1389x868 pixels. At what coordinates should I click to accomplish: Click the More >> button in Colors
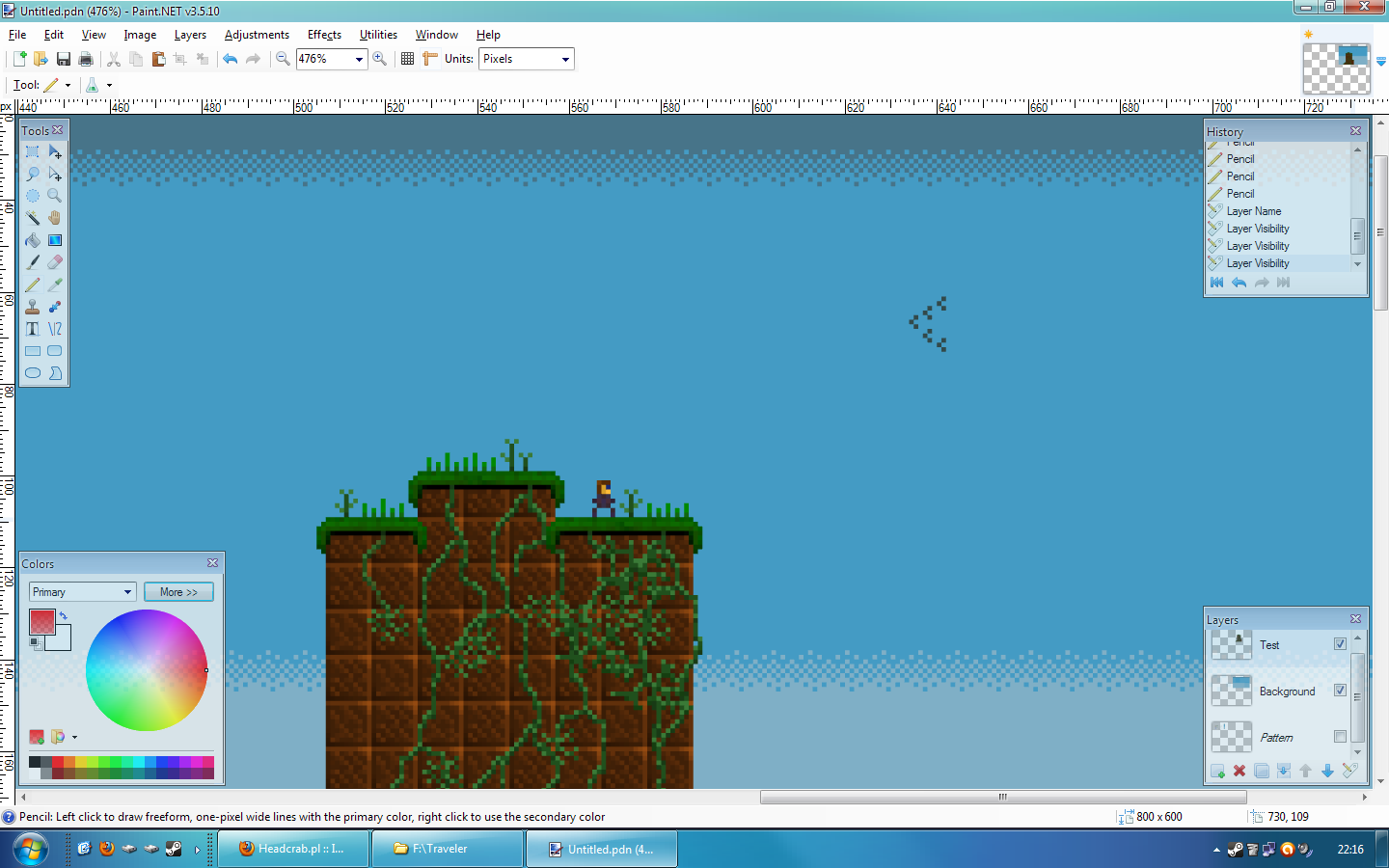(x=178, y=592)
